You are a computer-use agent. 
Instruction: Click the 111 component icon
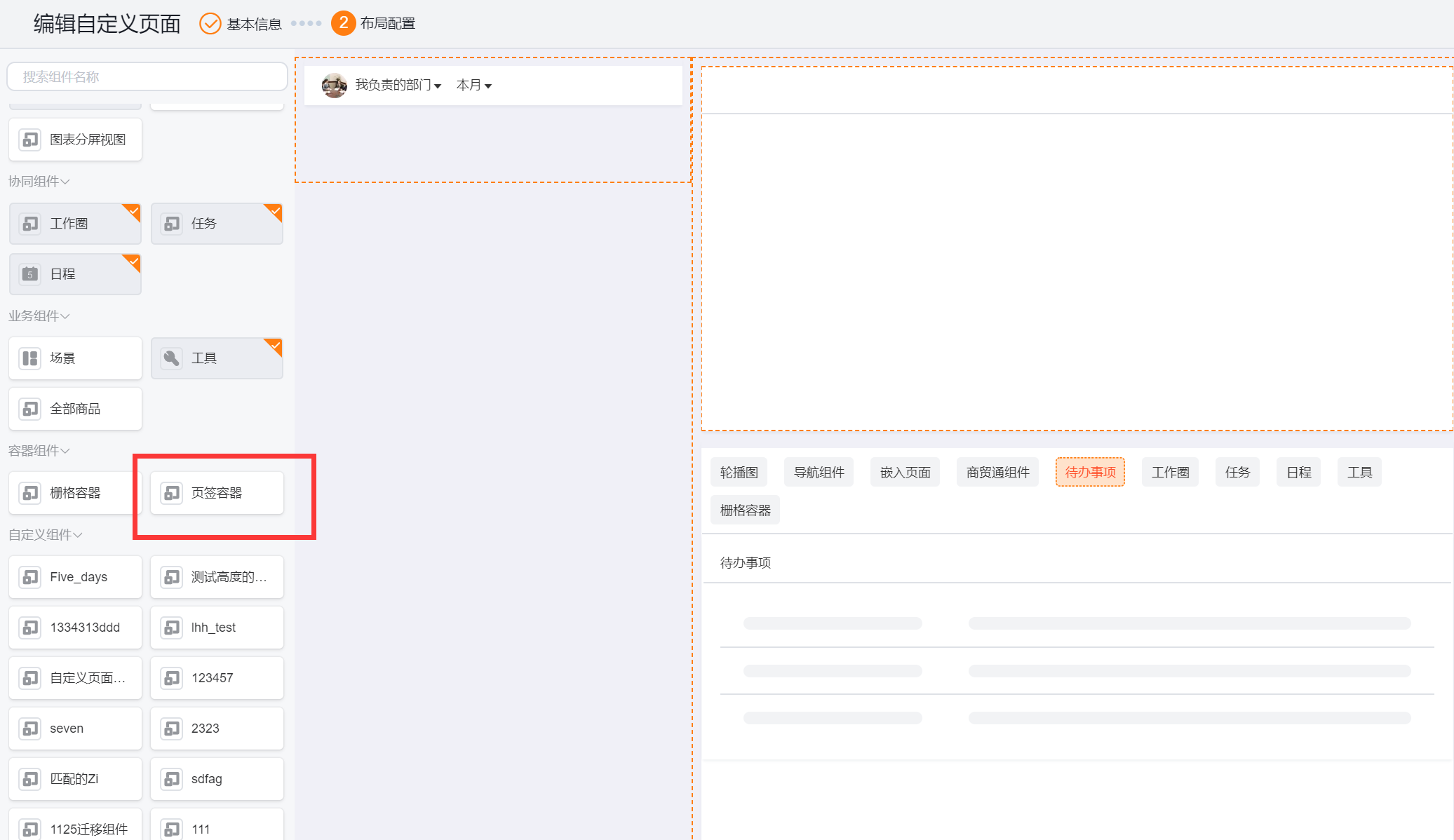pos(171,829)
